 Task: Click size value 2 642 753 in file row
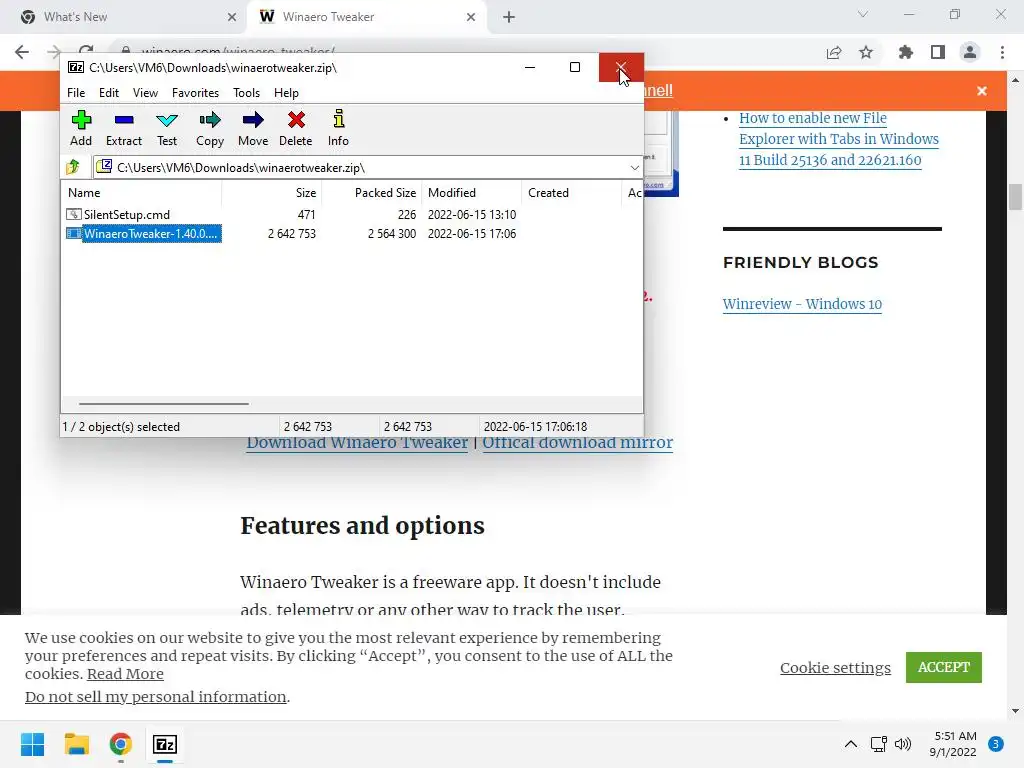[291, 234]
